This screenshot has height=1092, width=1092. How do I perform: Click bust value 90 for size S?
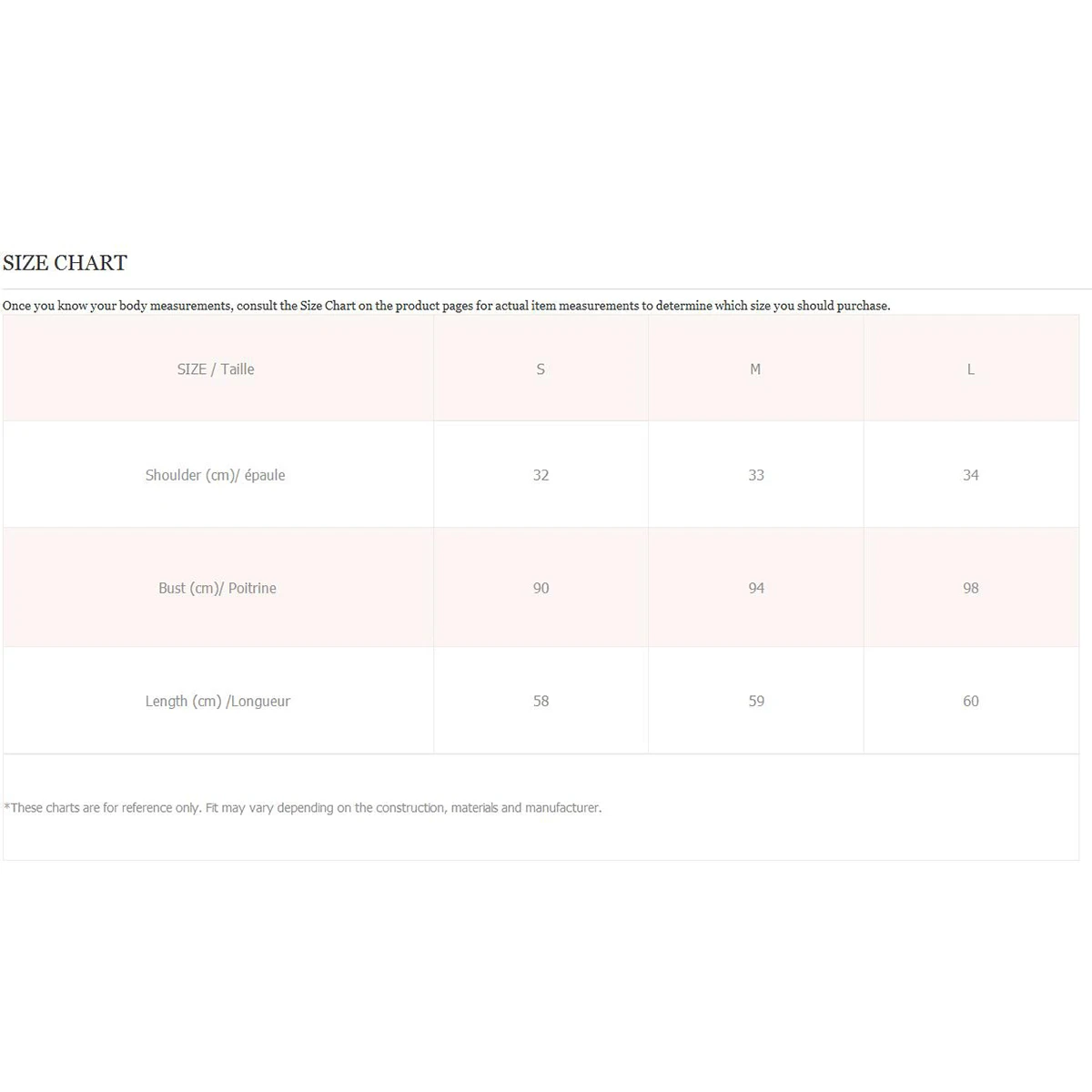pyautogui.click(x=541, y=588)
